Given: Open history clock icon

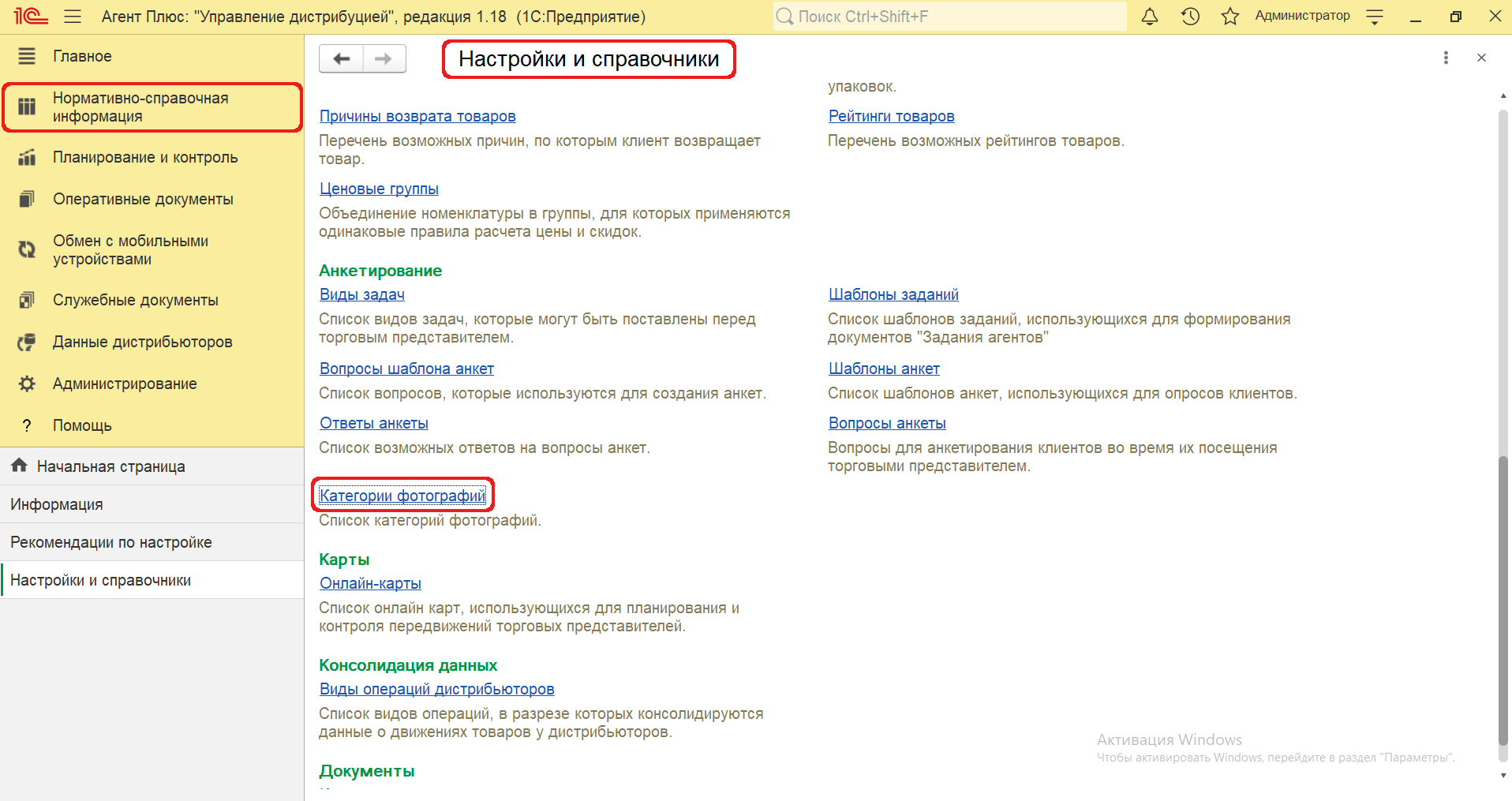Looking at the screenshot, I should click(x=1190, y=16).
